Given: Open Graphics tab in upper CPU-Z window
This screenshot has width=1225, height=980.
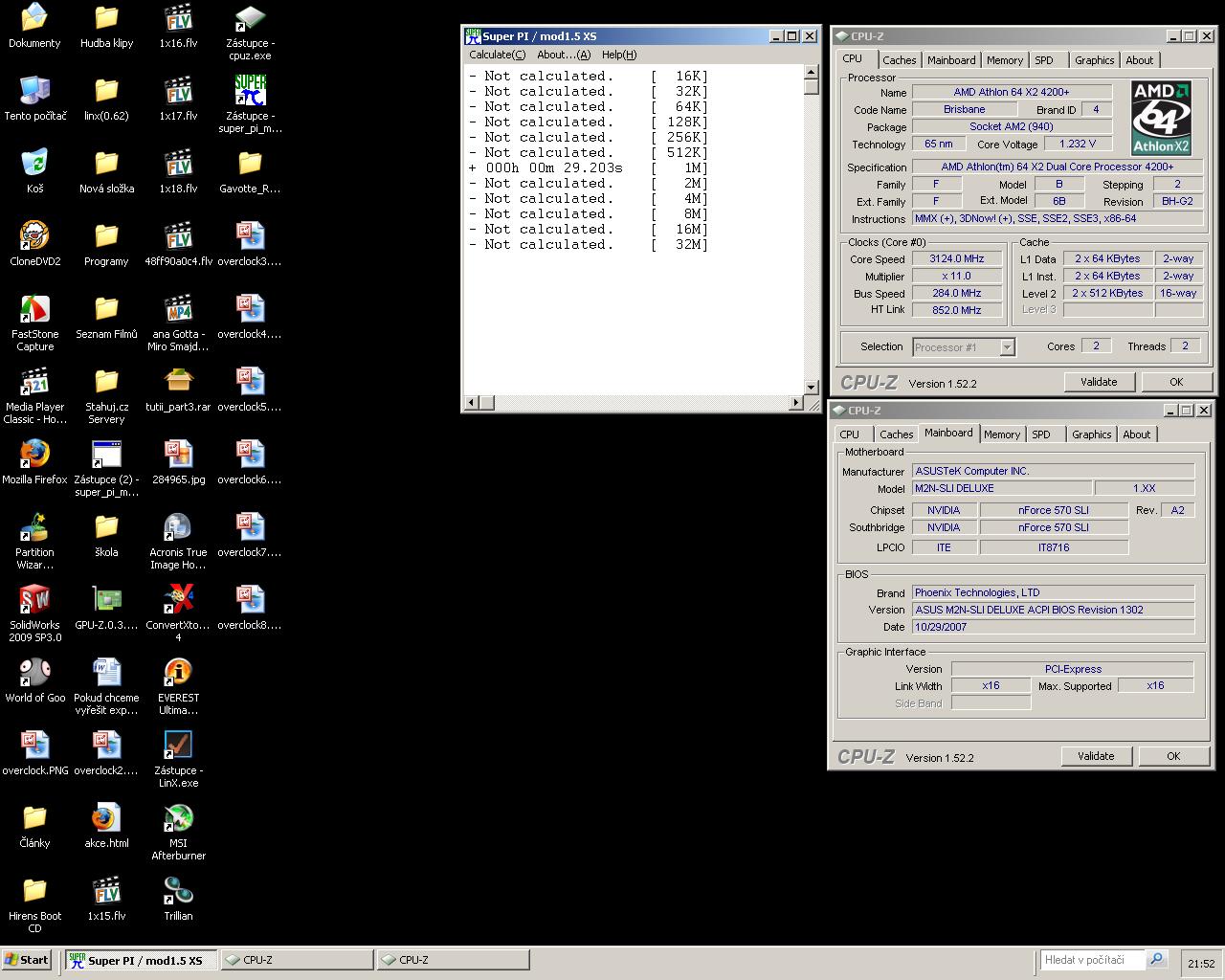Looking at the screenshot, I should click(x=1094, y=60).
